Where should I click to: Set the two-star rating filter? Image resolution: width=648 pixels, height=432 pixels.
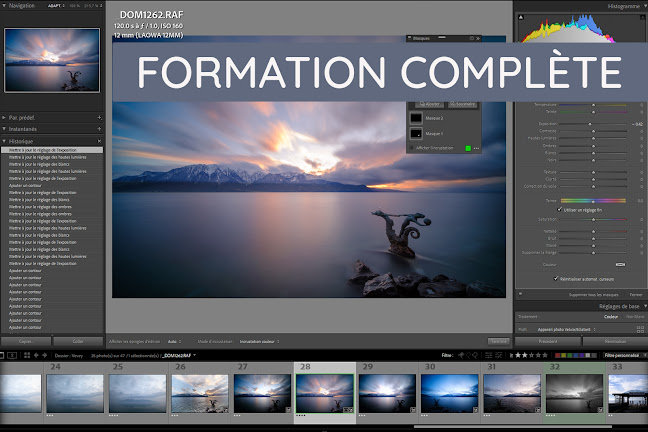[524, 355]
